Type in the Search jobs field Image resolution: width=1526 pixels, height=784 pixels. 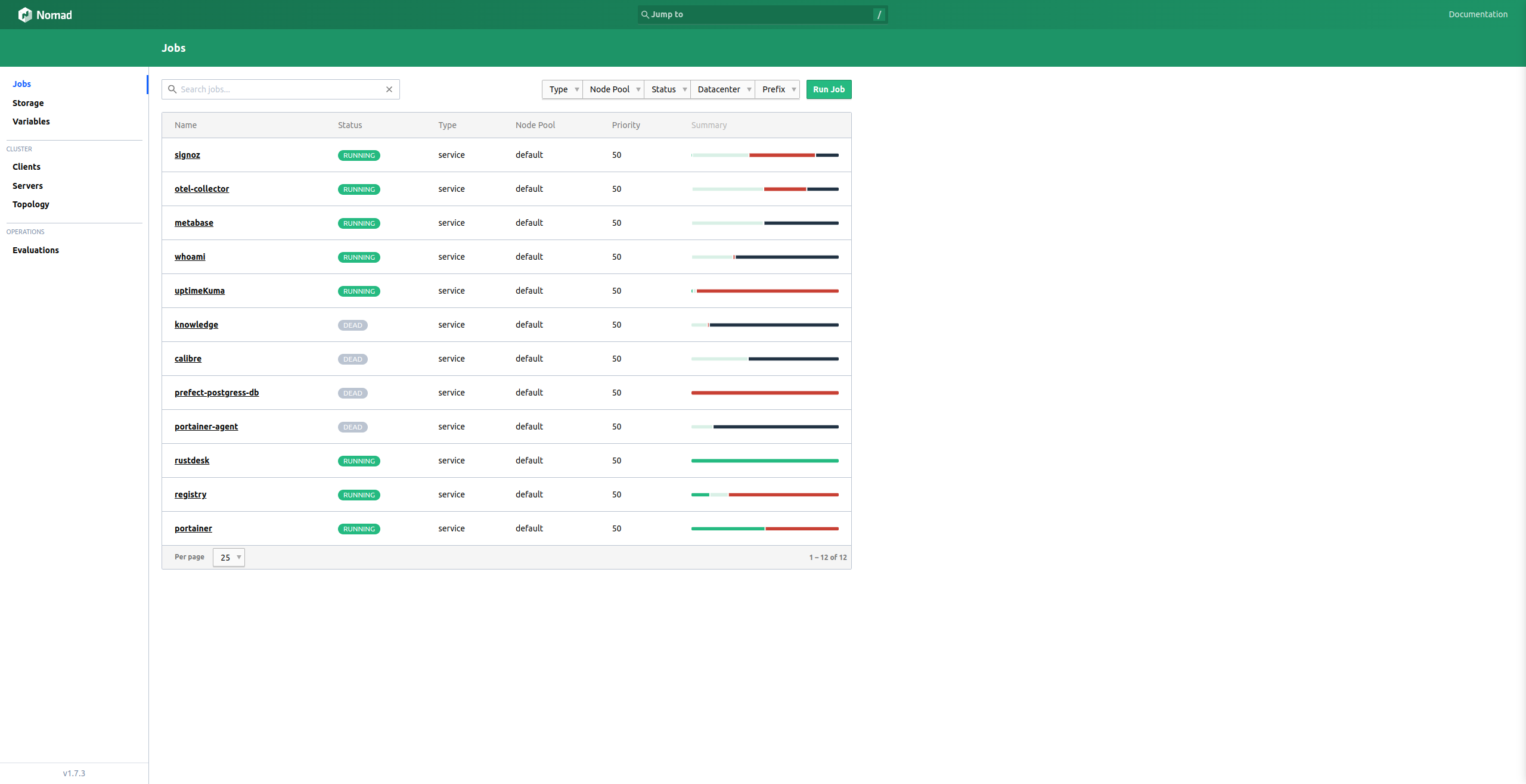click(x=280, y=89)
